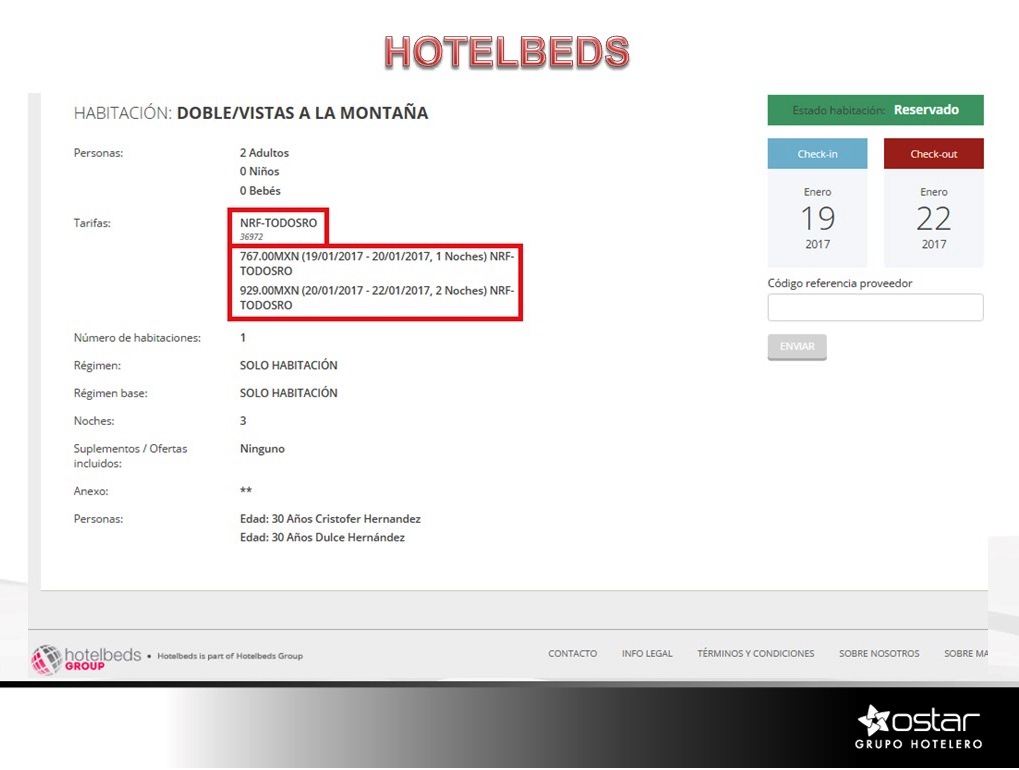Click the Hotelbeds Group globe logo
The image size is (1019, 770).
(x=46, y=659)
